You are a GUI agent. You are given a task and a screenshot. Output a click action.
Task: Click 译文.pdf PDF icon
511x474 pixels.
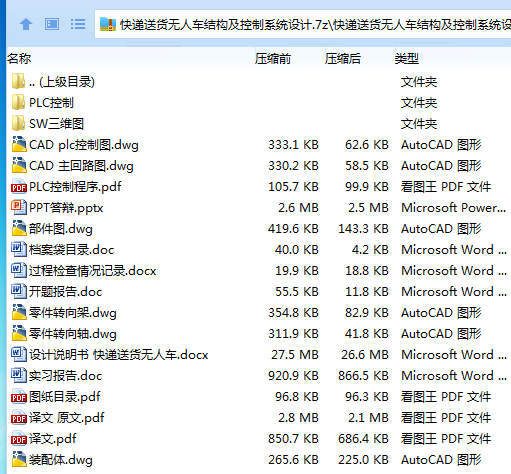point(19,439)
